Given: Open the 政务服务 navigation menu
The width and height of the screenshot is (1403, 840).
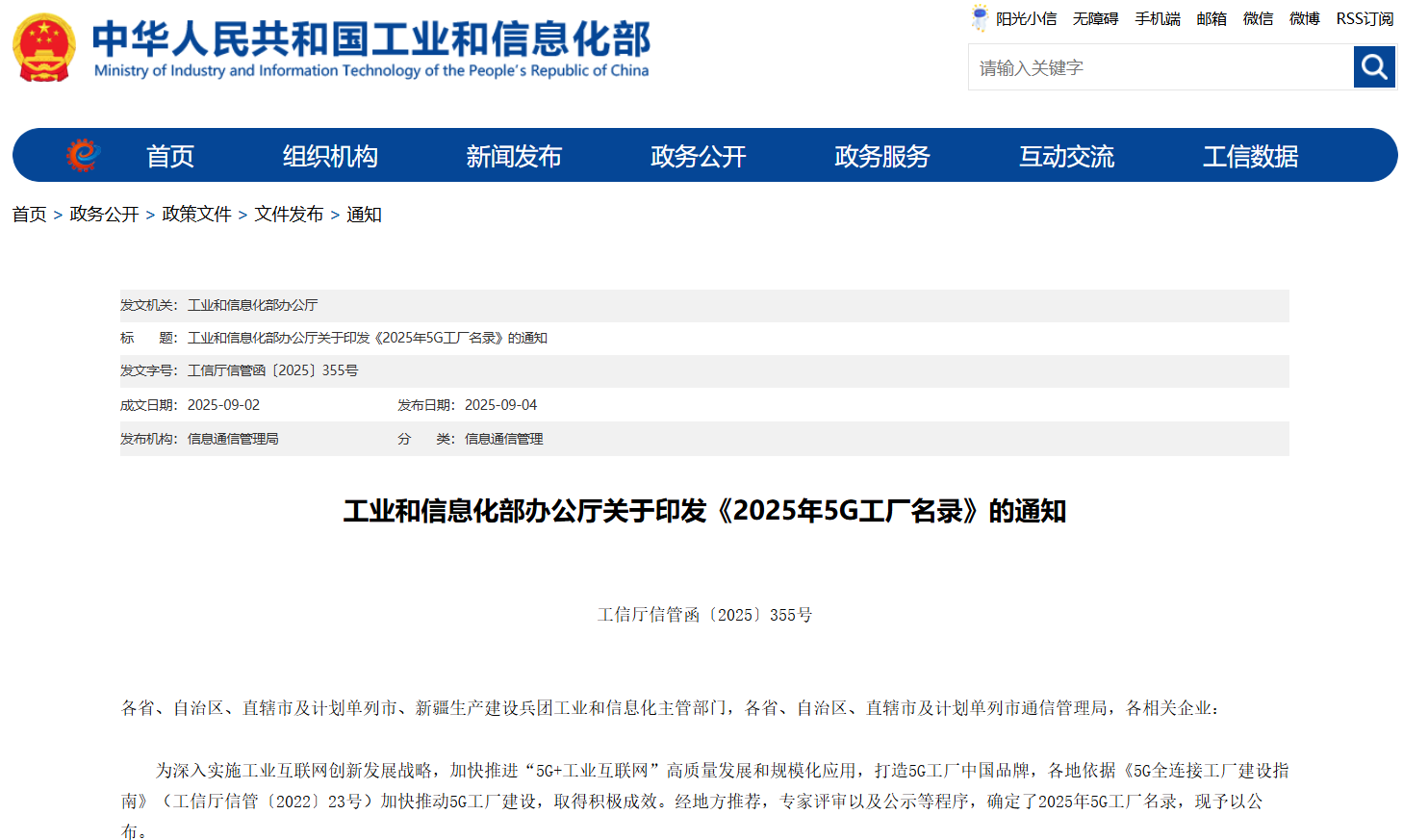Looking at the screenshot, I should click(x=881, y=155).
